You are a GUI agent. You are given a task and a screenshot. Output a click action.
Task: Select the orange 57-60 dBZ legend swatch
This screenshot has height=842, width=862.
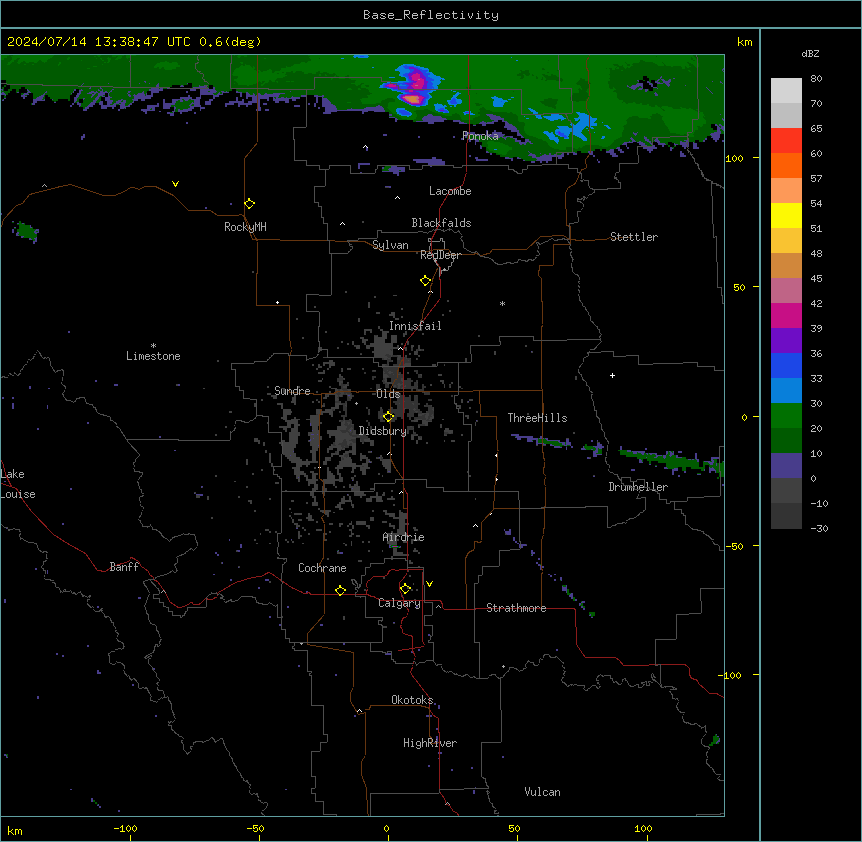point(786,165)
